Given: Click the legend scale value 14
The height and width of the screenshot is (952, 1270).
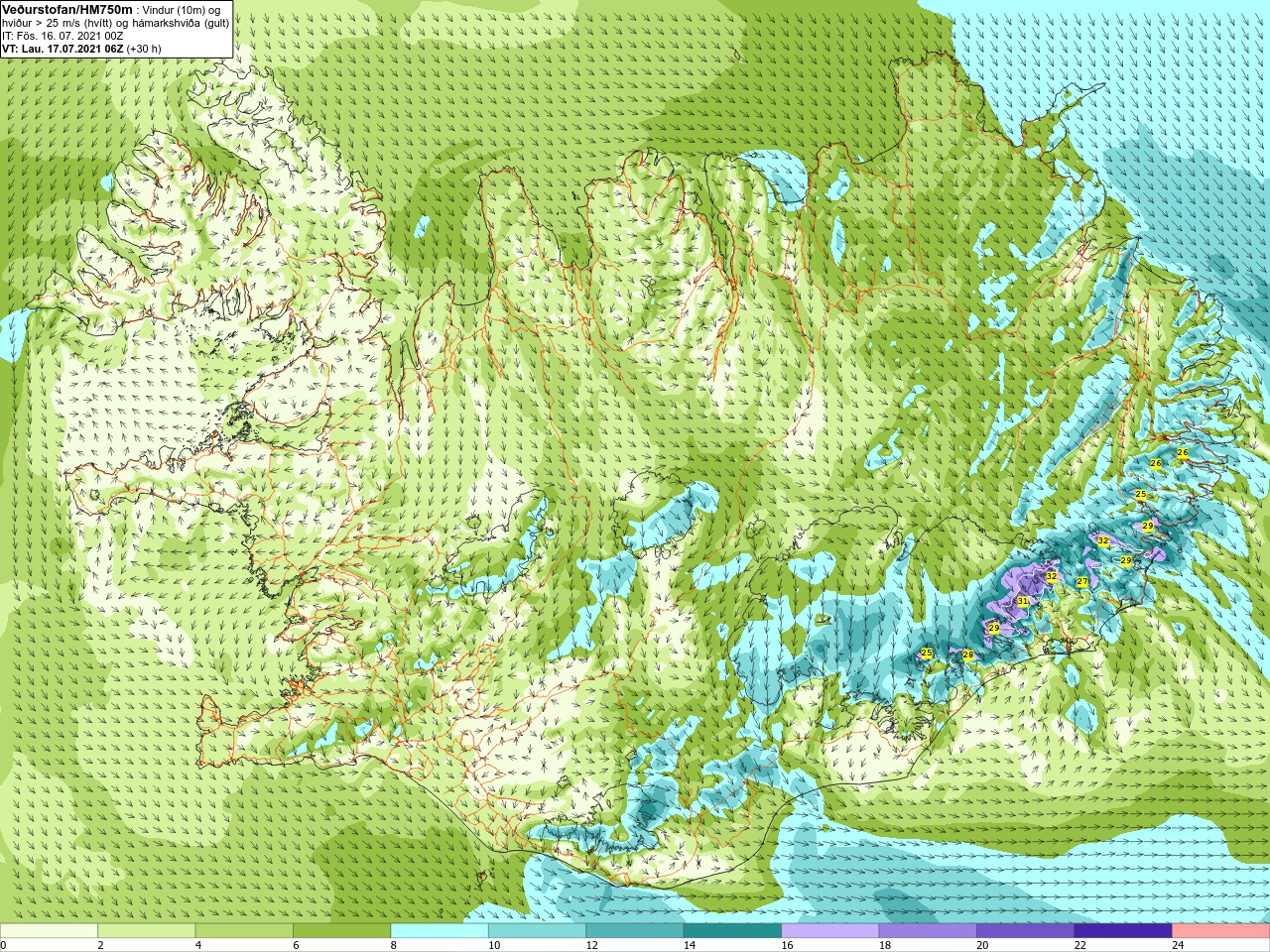Looking at the screenshot, I should click(x=690, y=945).
